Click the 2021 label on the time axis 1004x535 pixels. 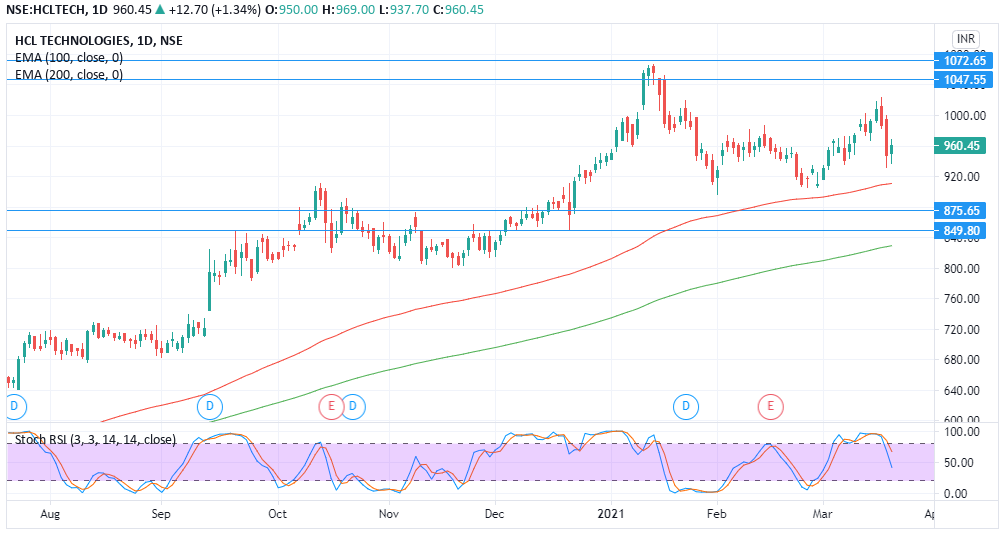click(x=610, y=513)
